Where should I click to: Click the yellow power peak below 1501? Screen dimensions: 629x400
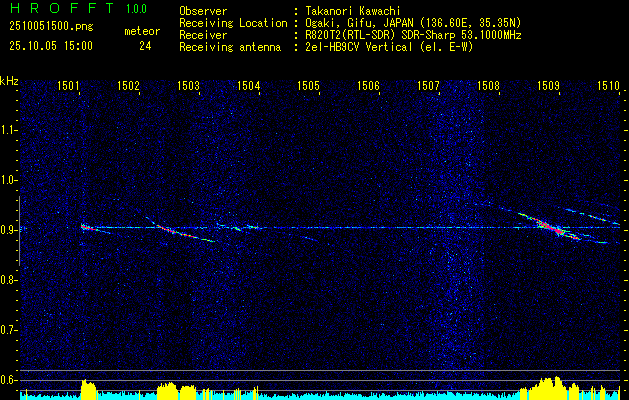pyautogui.click(x=89, y=388)
